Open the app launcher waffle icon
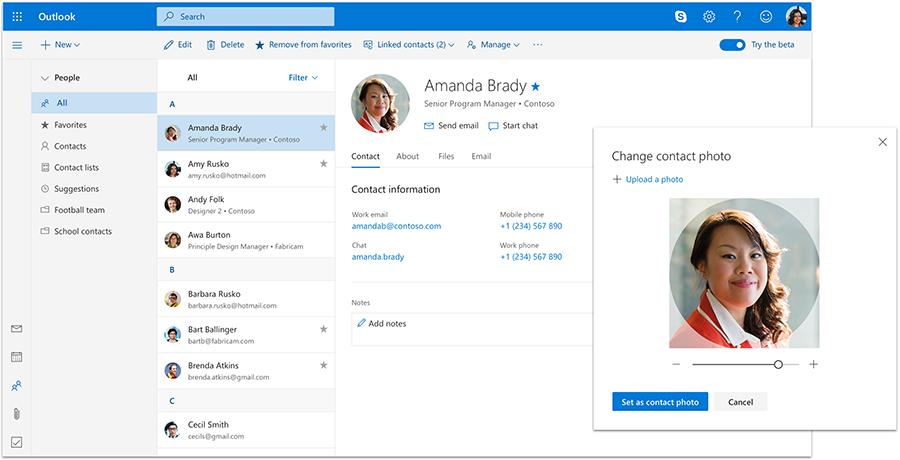The image size is (900, 460). pos(17,17)
